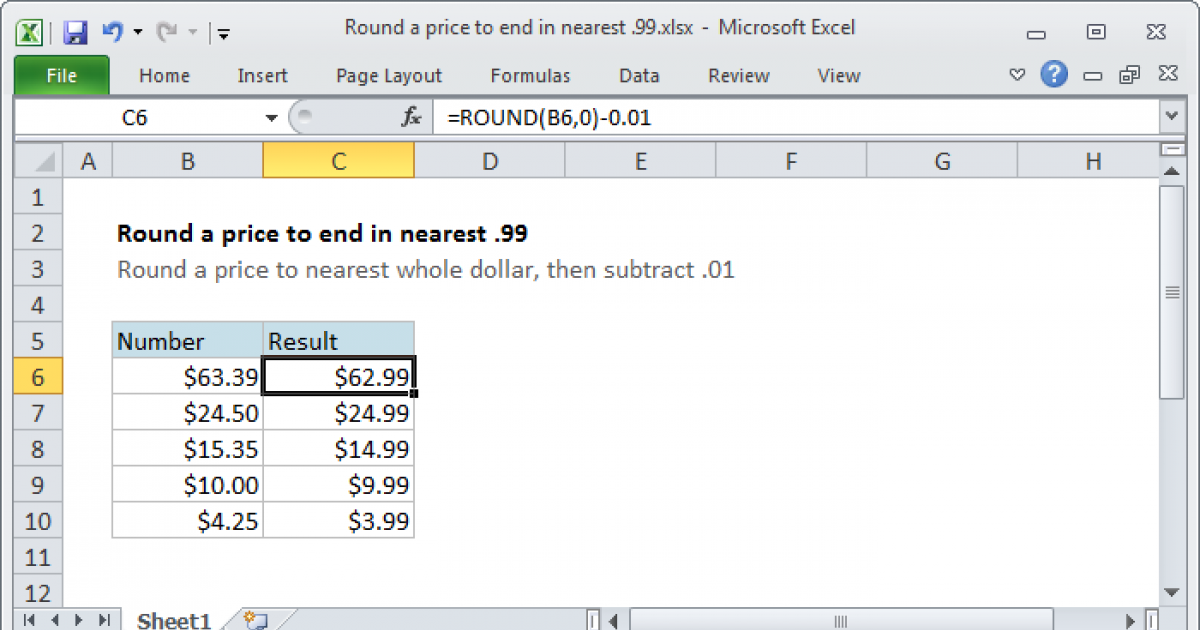Select column E header
The width and height of the screenshot is (1200, 630).
[640, 161]
